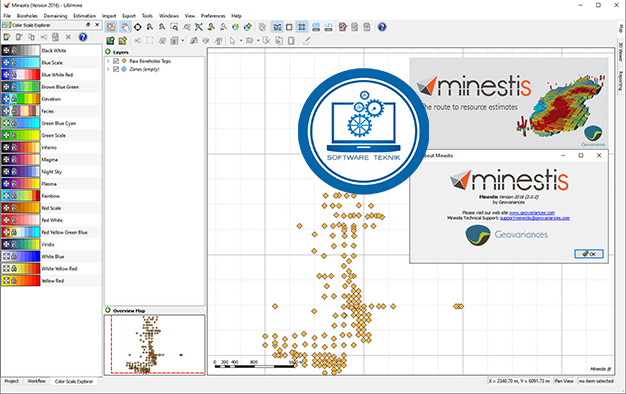Create new color scale with rainbow pencil icon

click(x=7, y=37)
